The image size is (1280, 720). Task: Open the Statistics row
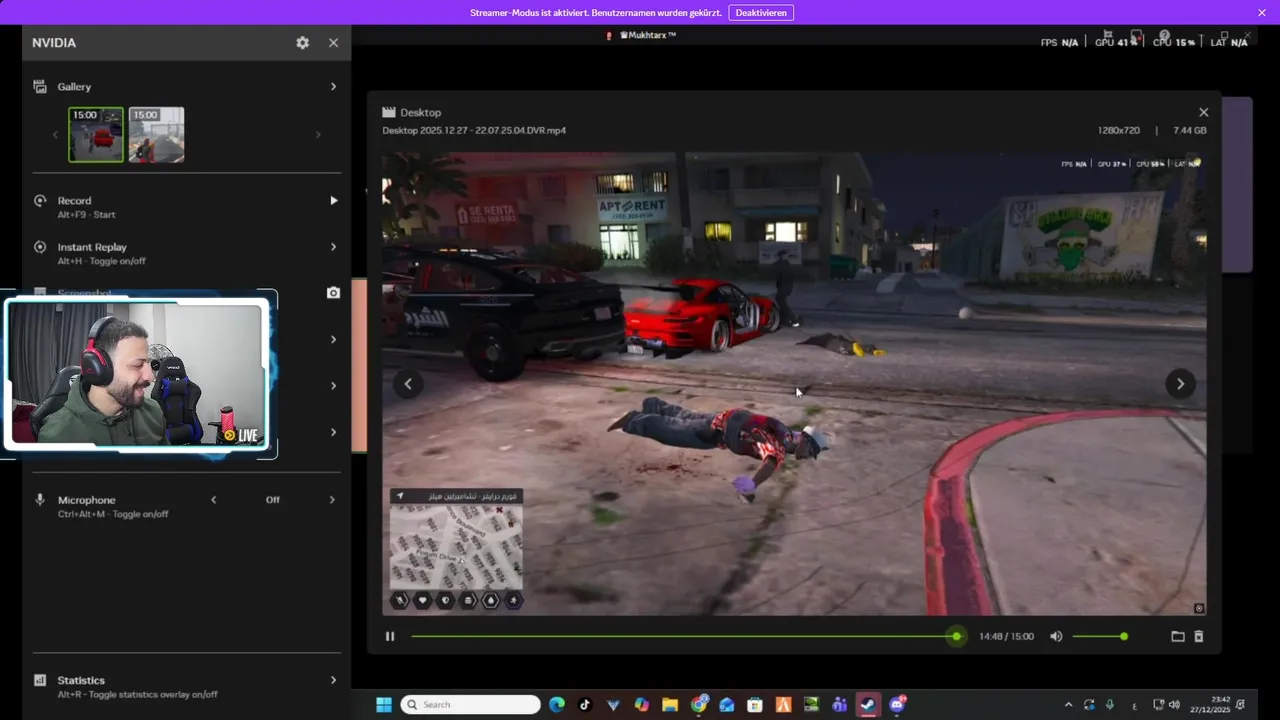click(186, 686)
